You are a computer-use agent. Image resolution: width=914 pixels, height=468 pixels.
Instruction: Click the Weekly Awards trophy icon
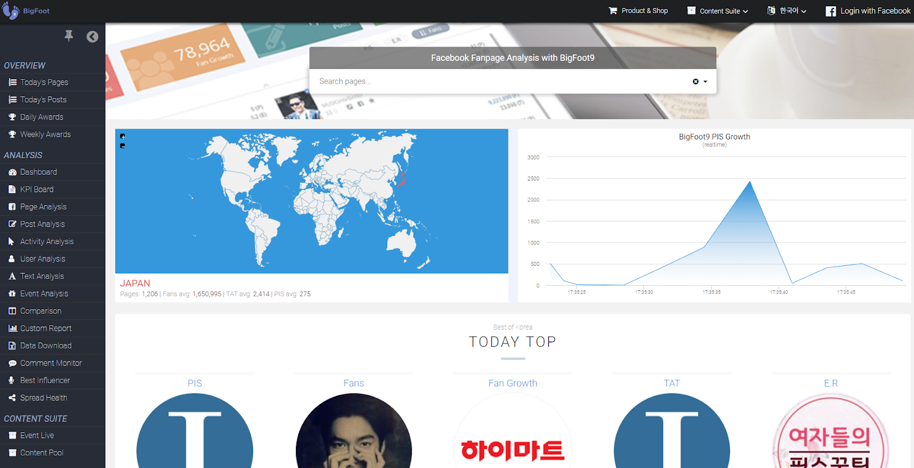pyautogui.click(x=12, y=135)
